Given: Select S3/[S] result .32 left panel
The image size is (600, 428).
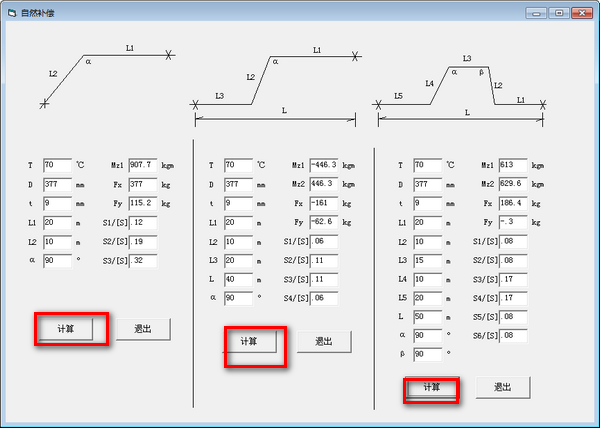Looking at the screenshot, I should [143, 261].
